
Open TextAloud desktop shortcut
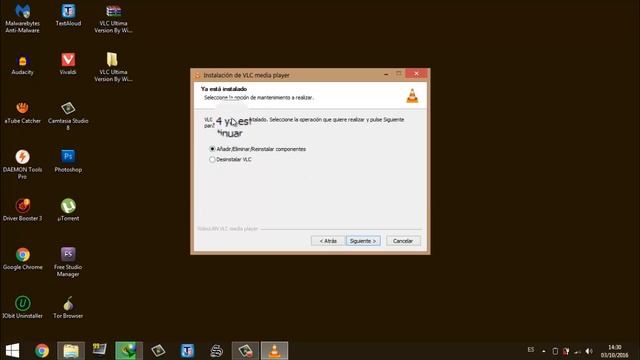point(68,15)
